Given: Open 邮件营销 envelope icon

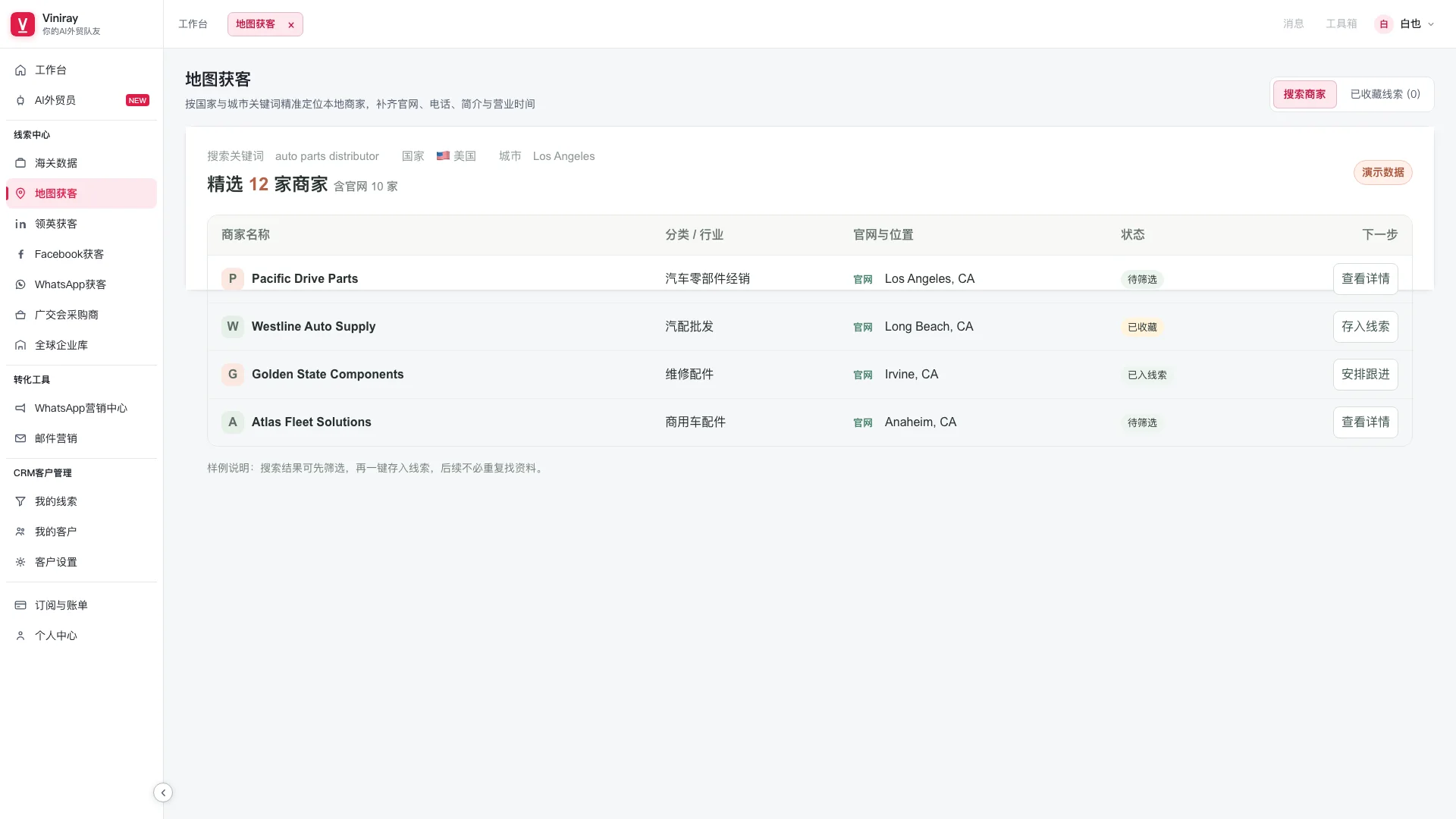Looking at the screenshot, I should tap(20, 438).
